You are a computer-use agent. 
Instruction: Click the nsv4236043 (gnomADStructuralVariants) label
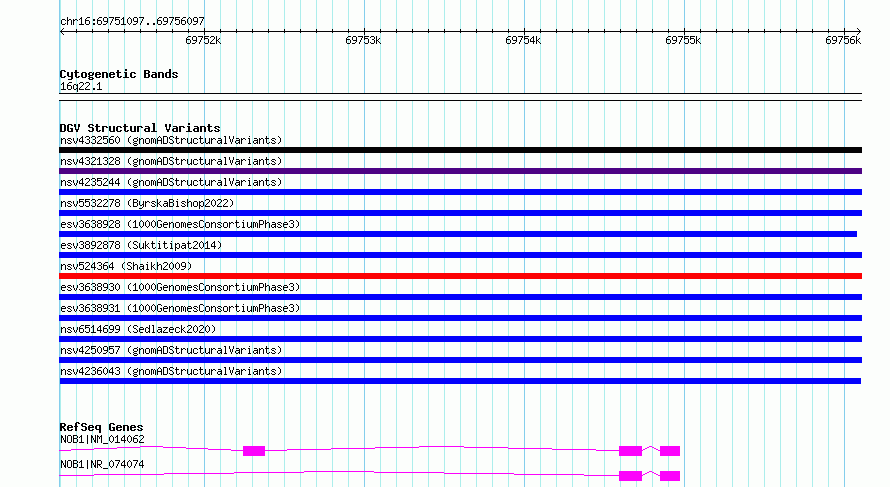tap(171, 371)
